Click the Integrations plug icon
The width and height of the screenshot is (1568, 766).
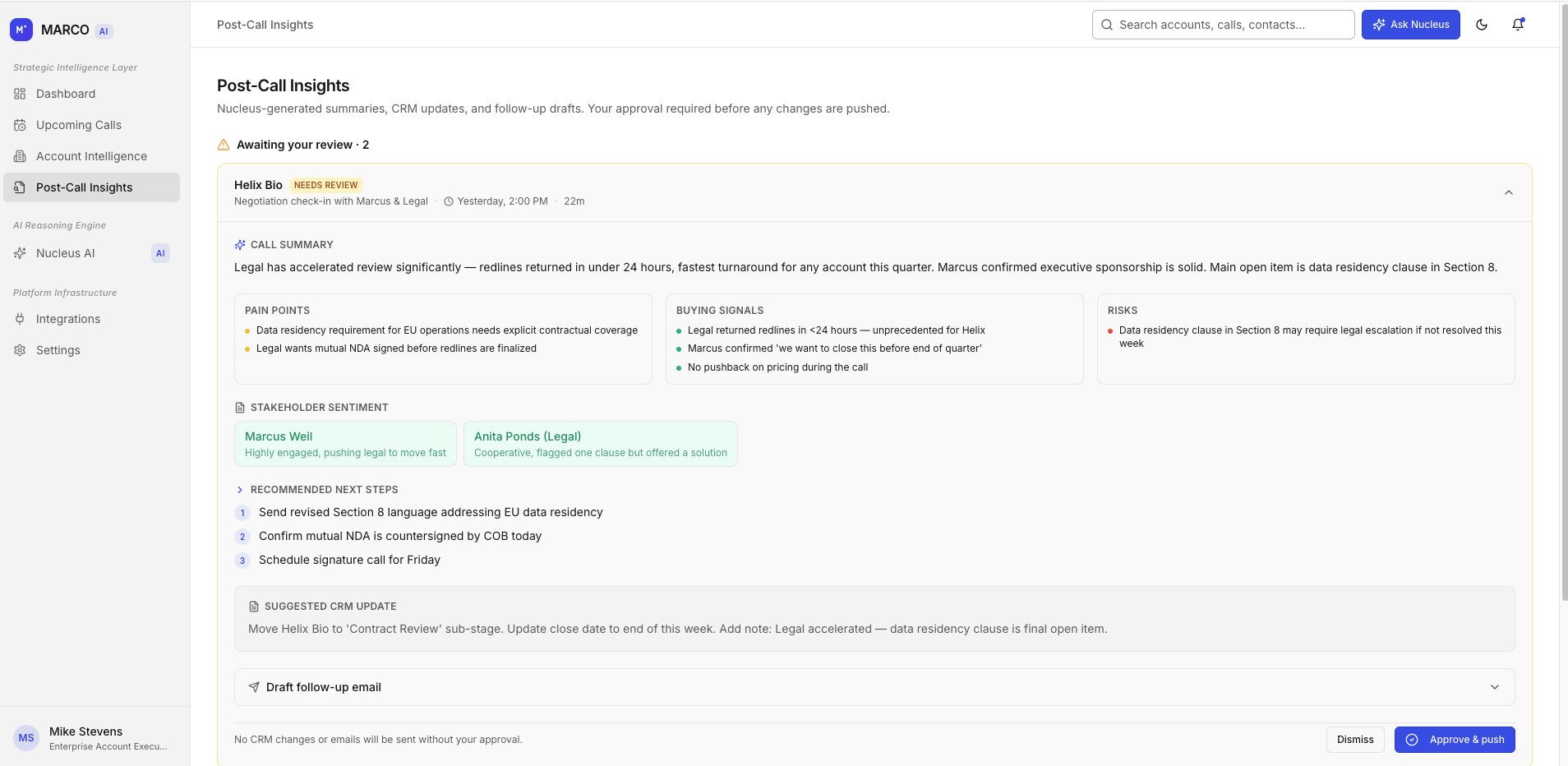(x=20, y=319)
